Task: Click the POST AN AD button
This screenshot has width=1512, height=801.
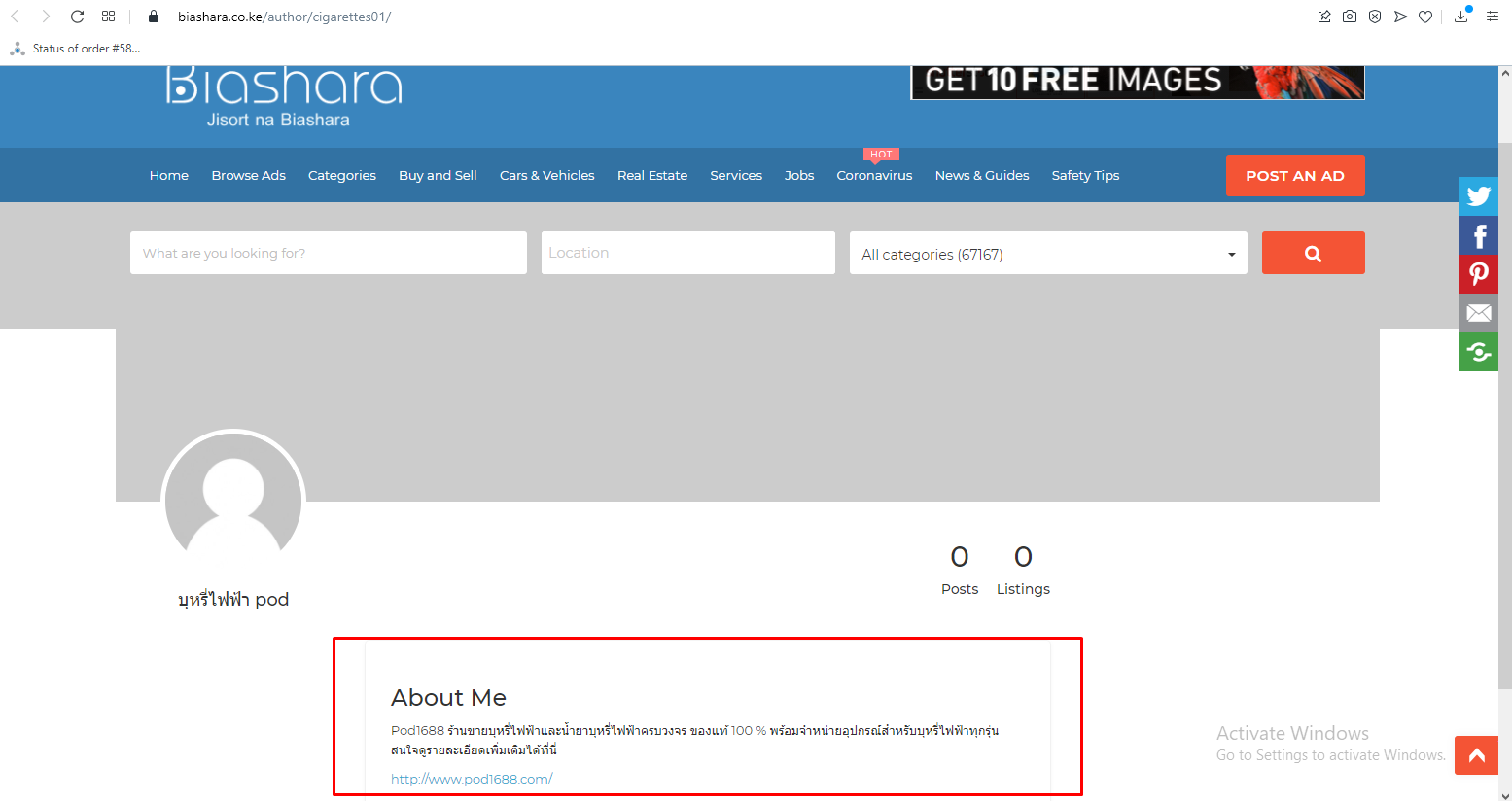Action: (x=1294, y=176)
